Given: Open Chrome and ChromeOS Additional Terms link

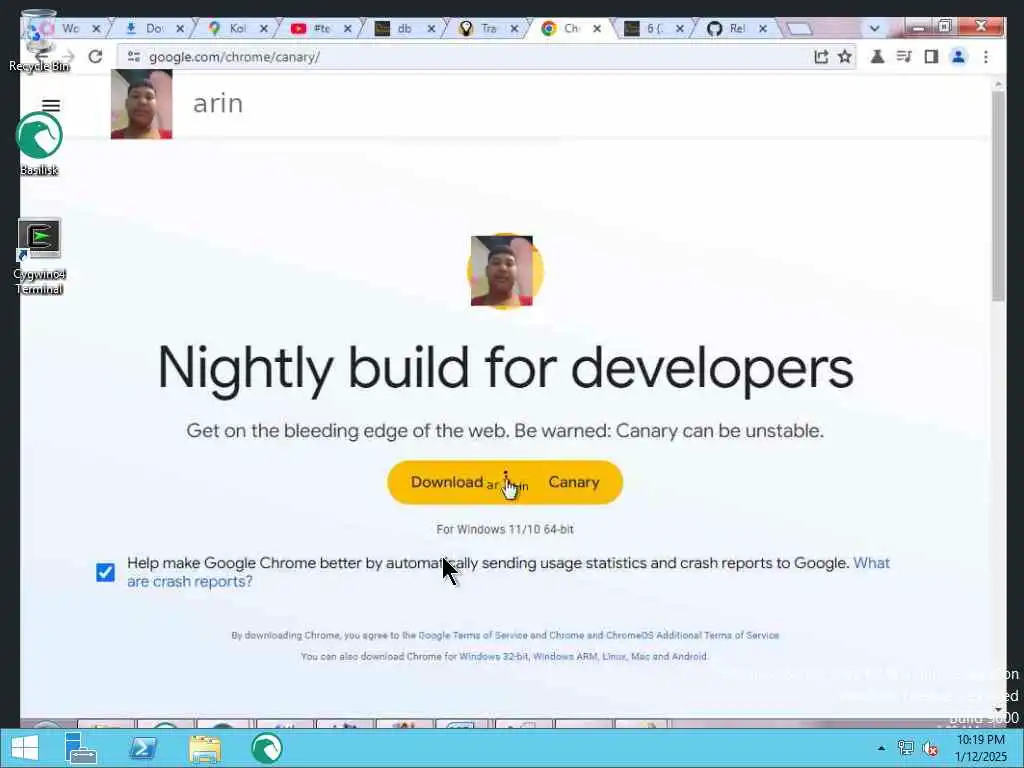Looking at the screenshot, I should pos(664,635).
